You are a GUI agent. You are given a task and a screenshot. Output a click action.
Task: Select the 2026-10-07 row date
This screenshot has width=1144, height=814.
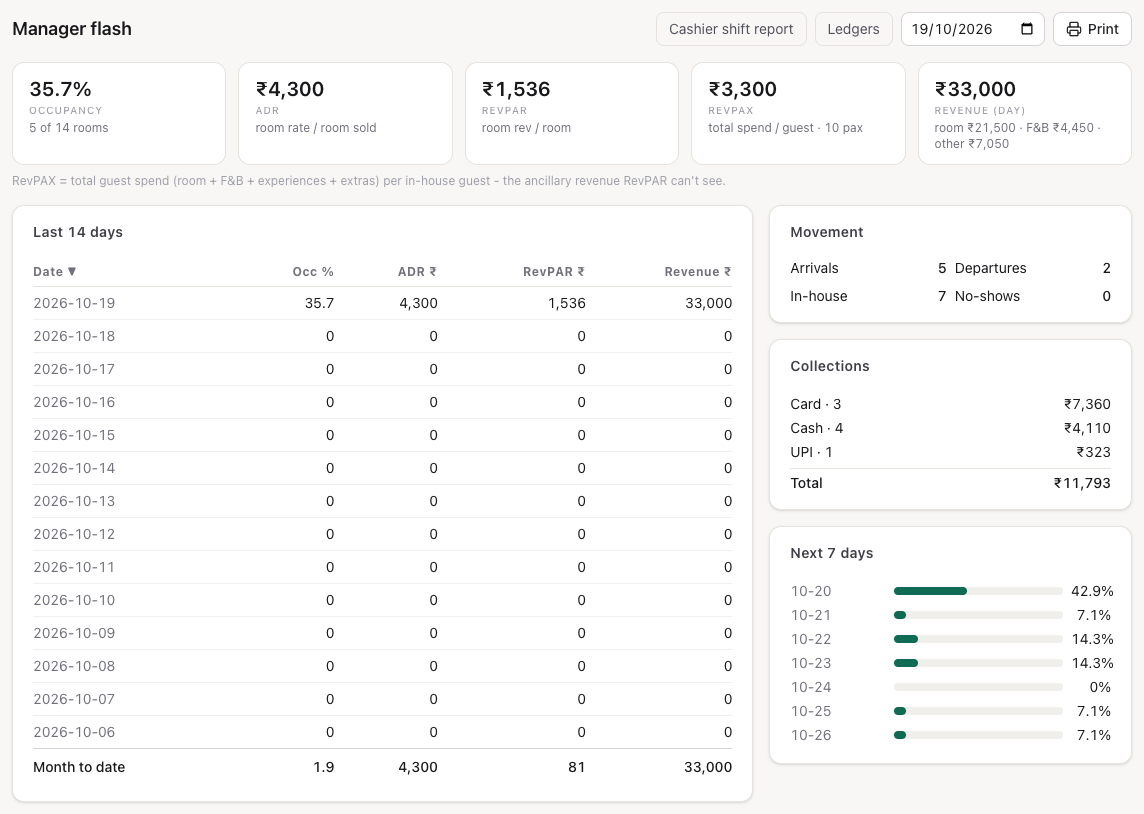(x=74, y=699)
